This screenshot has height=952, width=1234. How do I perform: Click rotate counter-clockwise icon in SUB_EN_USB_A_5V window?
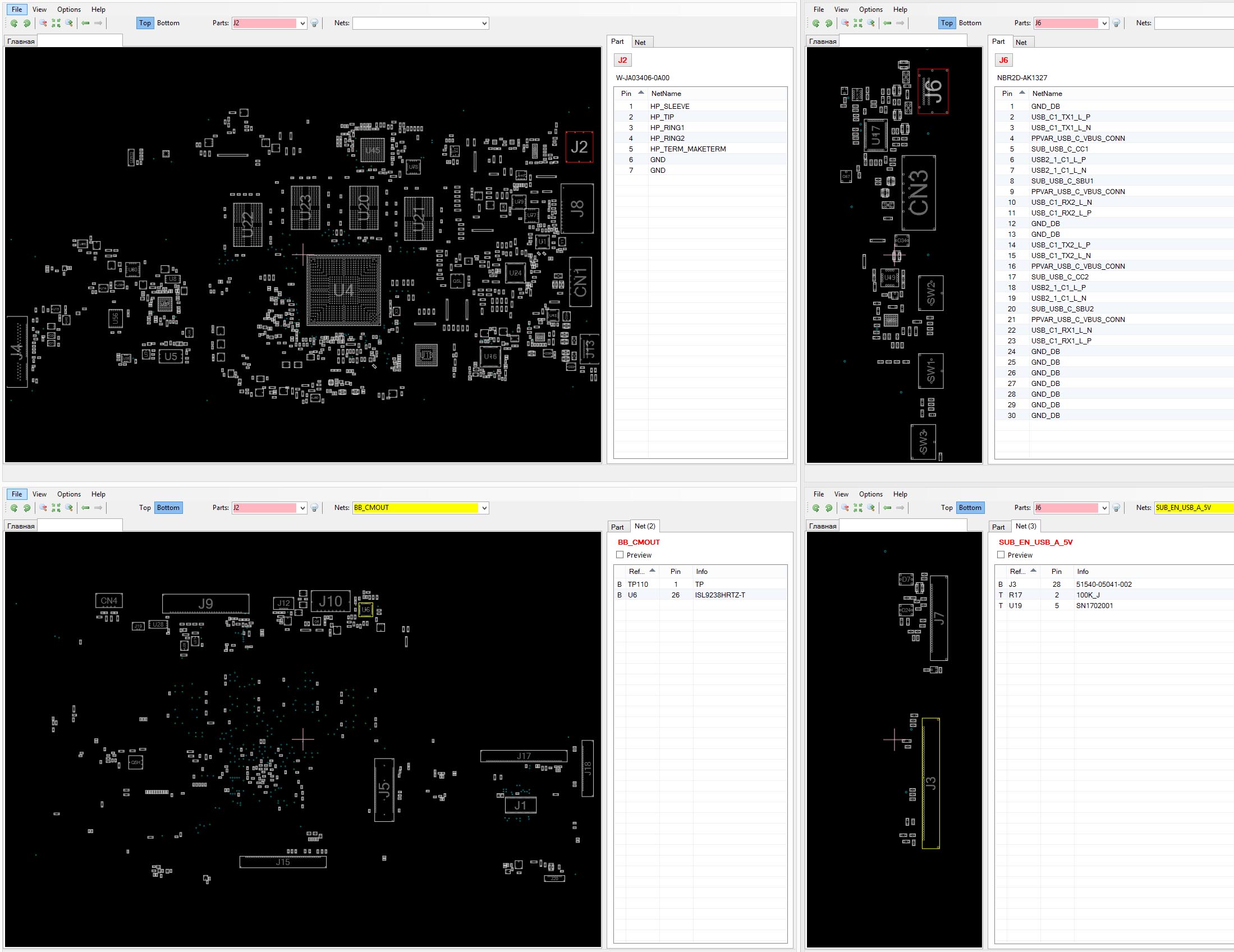pyautogui.click(x=816, y=508)
